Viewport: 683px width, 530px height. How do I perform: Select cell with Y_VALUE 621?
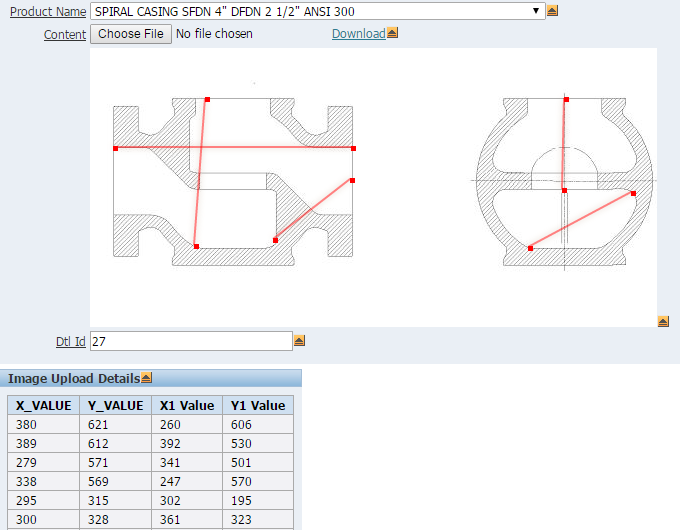[115, 425]
